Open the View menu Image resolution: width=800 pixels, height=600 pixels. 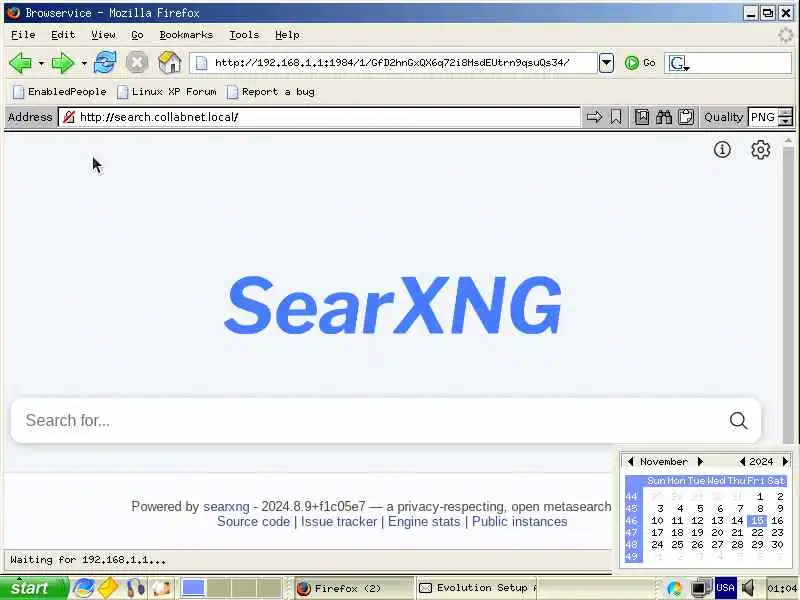[x=103, y=35]
